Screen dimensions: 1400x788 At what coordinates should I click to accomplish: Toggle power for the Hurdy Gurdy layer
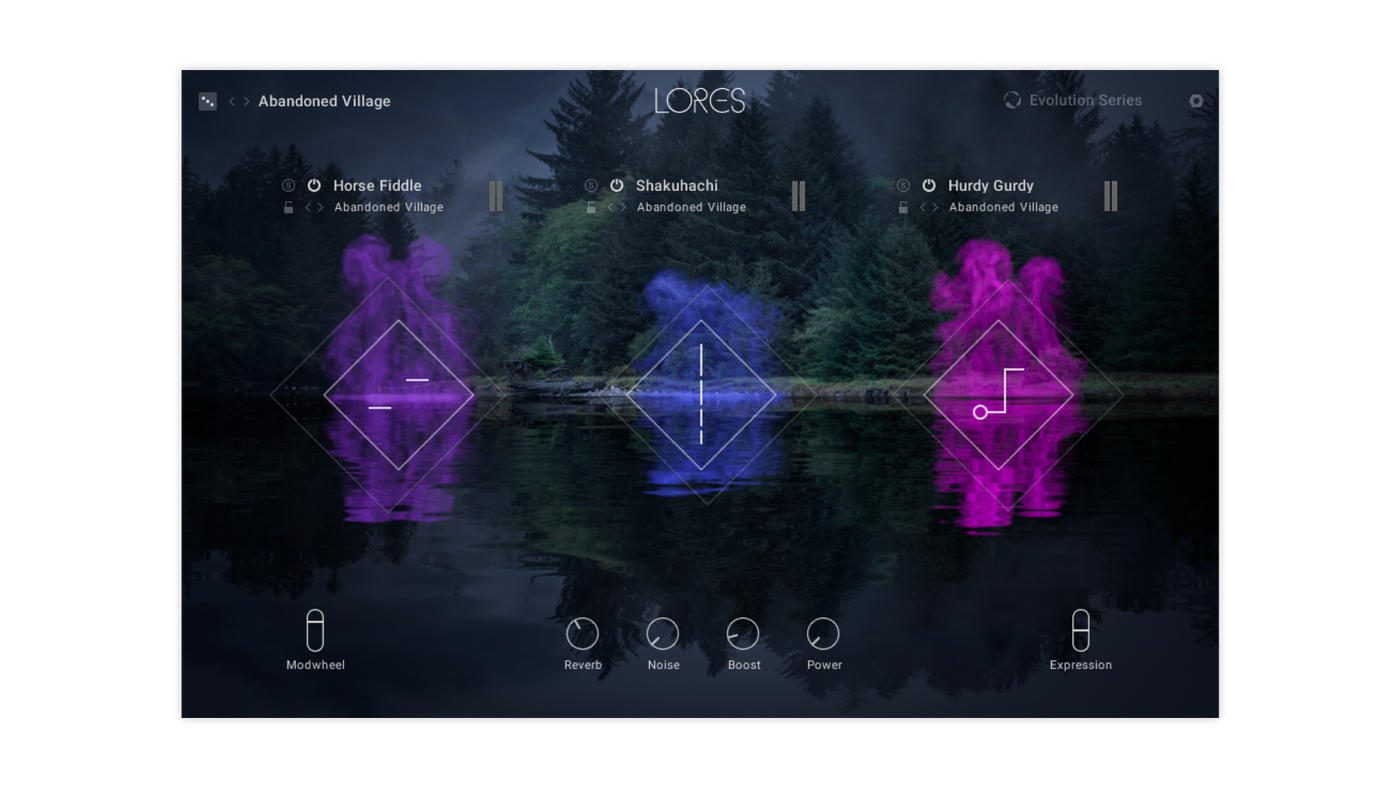pos(929,186)
